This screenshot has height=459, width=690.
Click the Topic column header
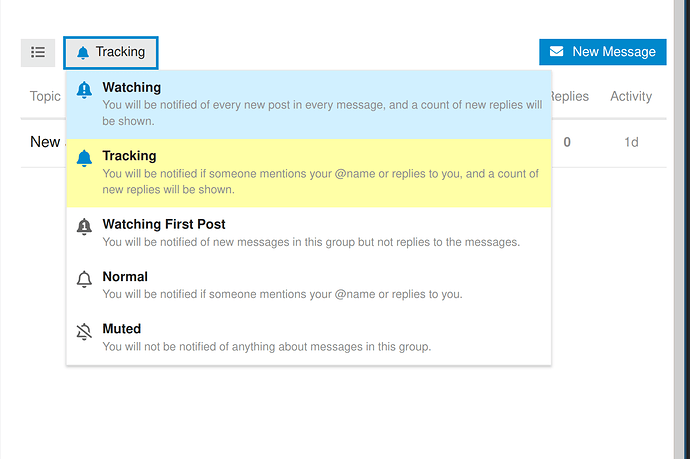click(45, 96)
